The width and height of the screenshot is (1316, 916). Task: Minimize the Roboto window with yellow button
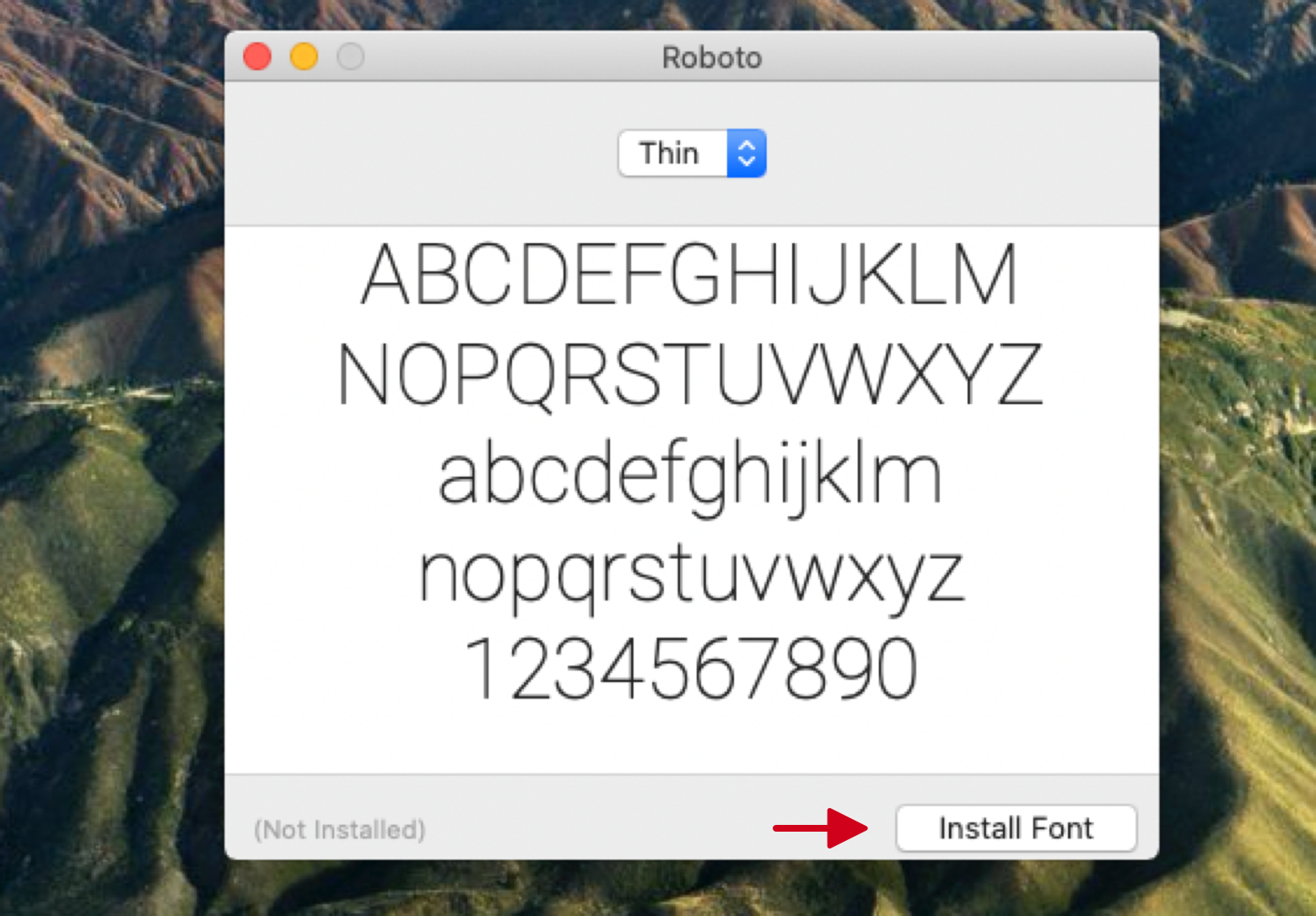(x=304, y=57)
